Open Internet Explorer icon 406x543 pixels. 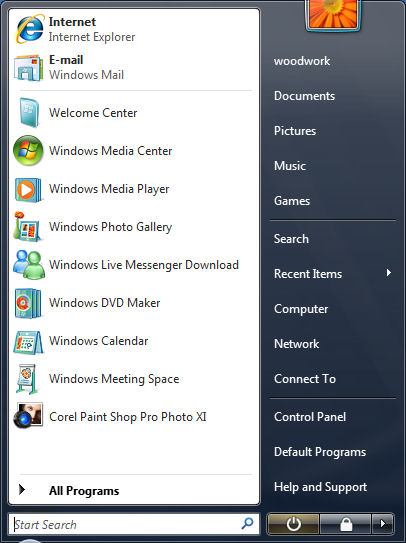[29, 29]
